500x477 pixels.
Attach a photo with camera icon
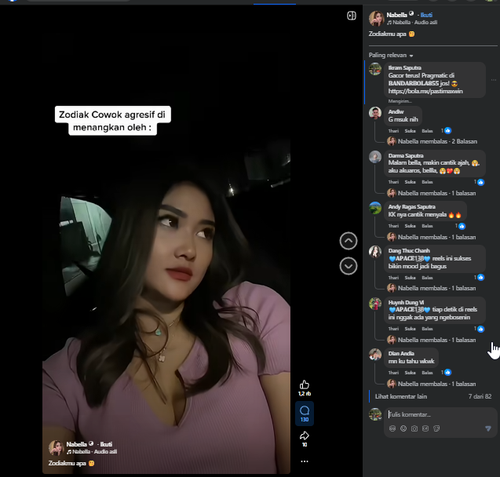[x=414, y=429]
